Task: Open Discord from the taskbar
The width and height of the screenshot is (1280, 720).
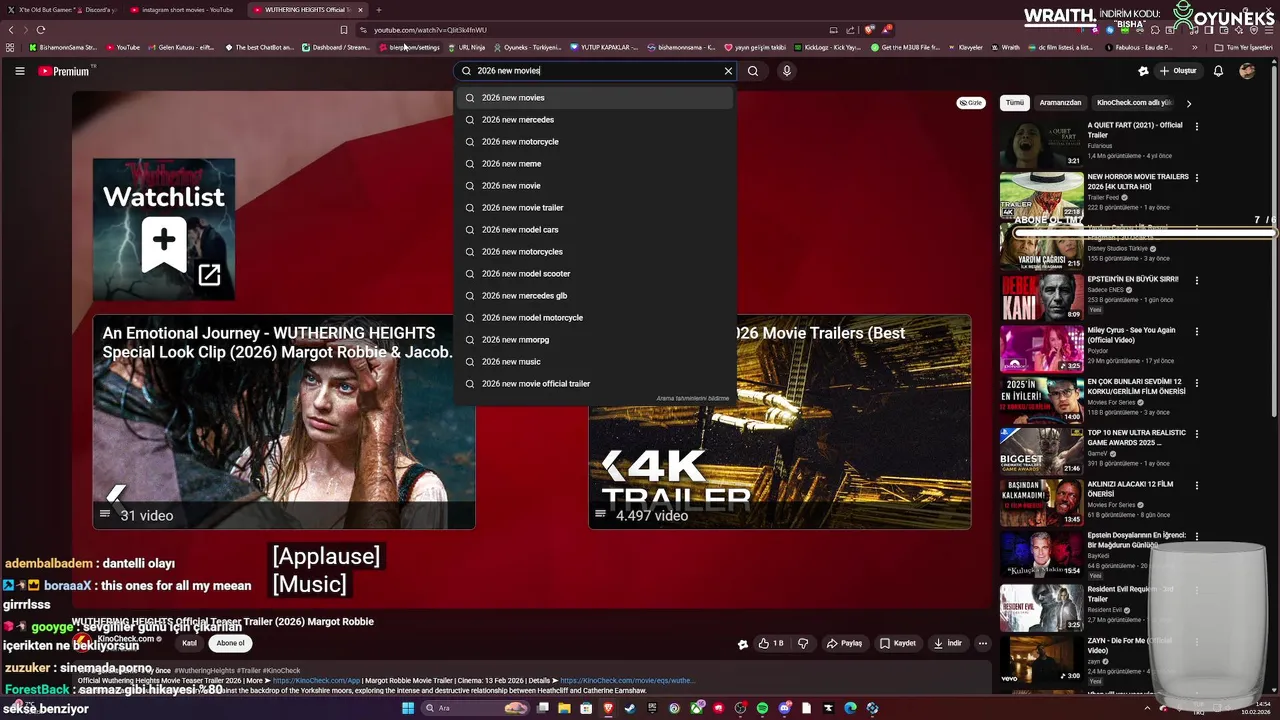Action: [785, 708]
